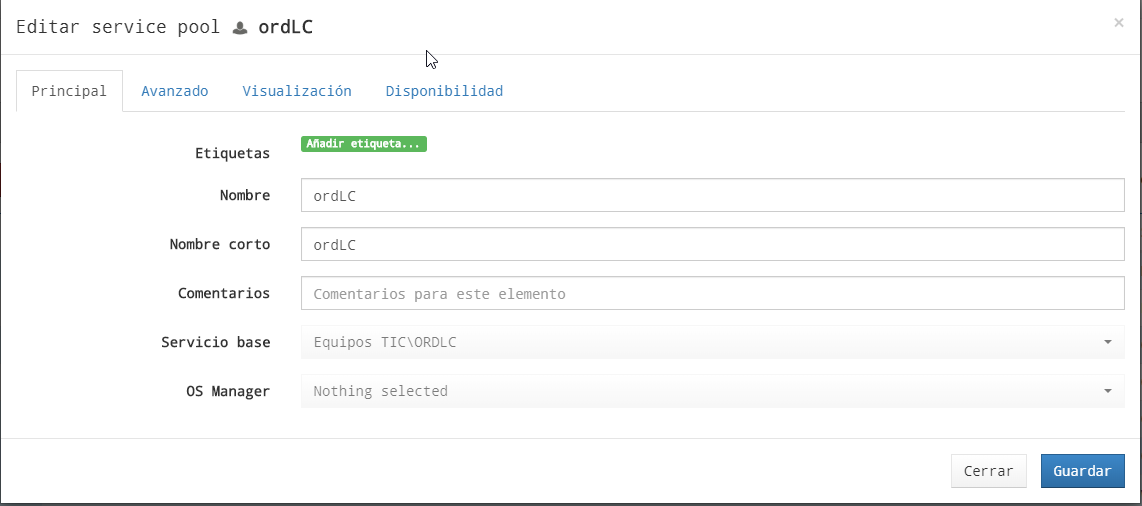Open the Visualización tab

[297, 91]
